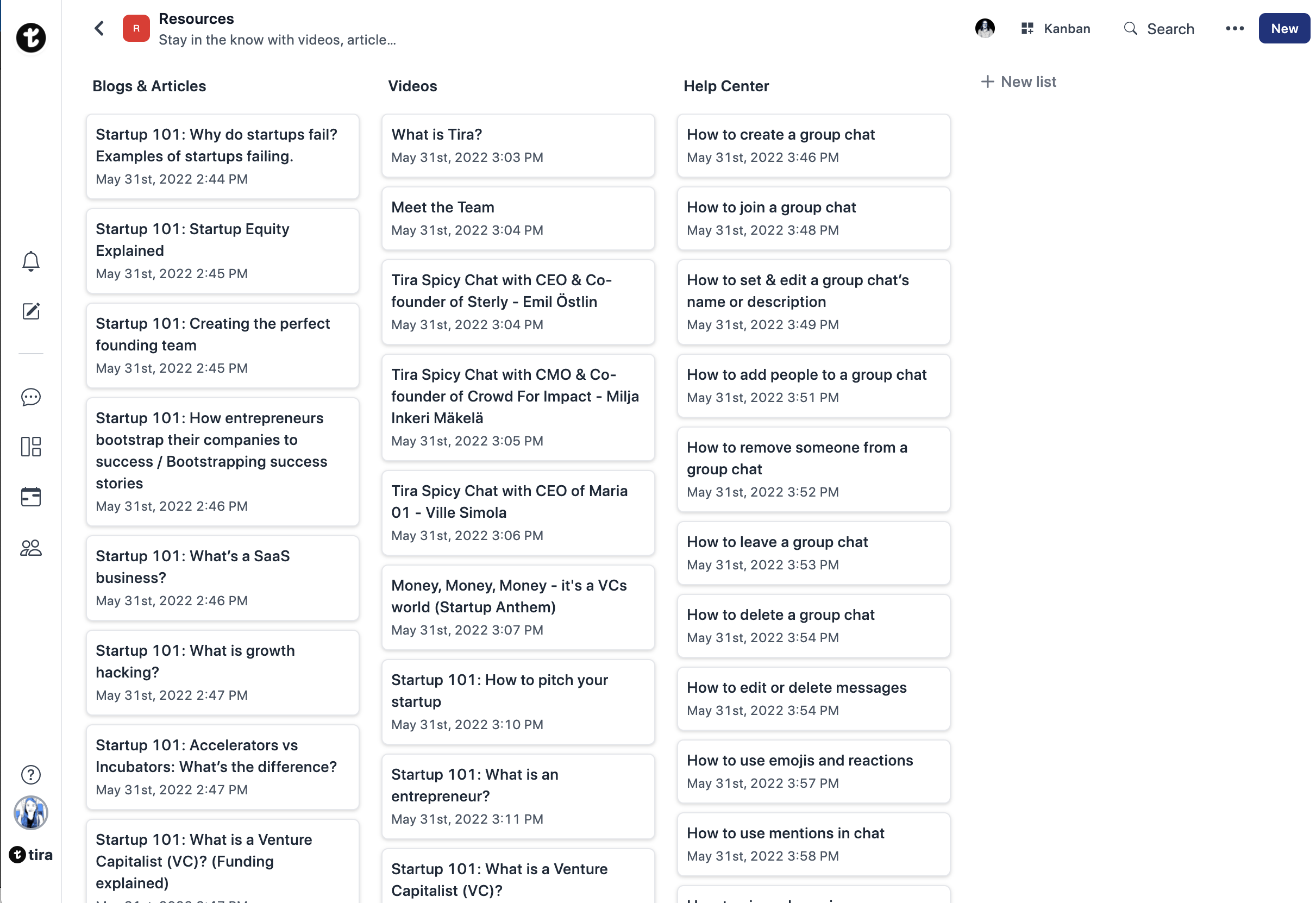1316x903 pixels.
Task: Open the user profile avatar in sidebar
Action: click(x=30, y=813)
